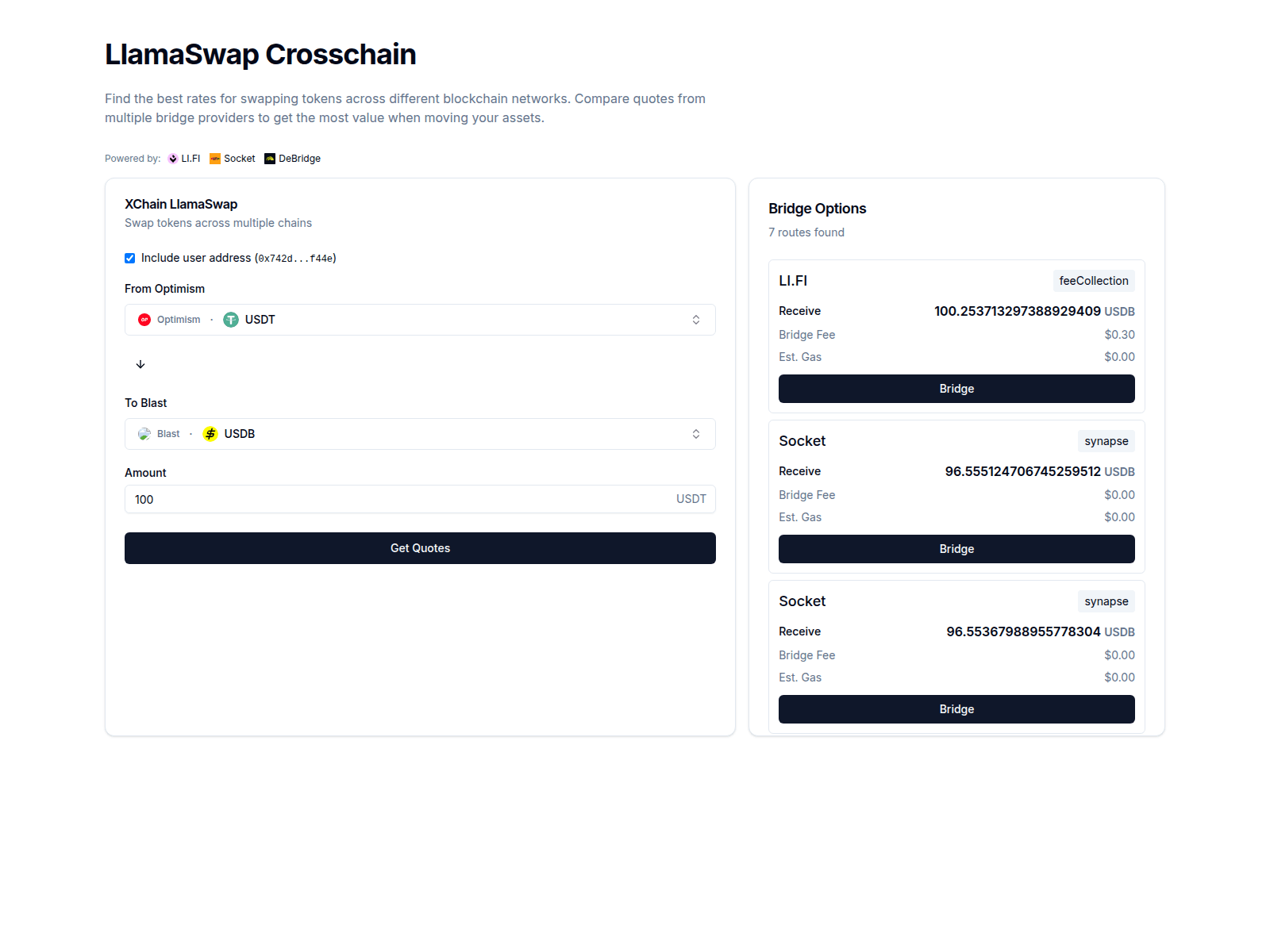The height and width of the screenshot is (952, 1270).
Task: Click the LI.FI route heading
Action: point(793,281)
